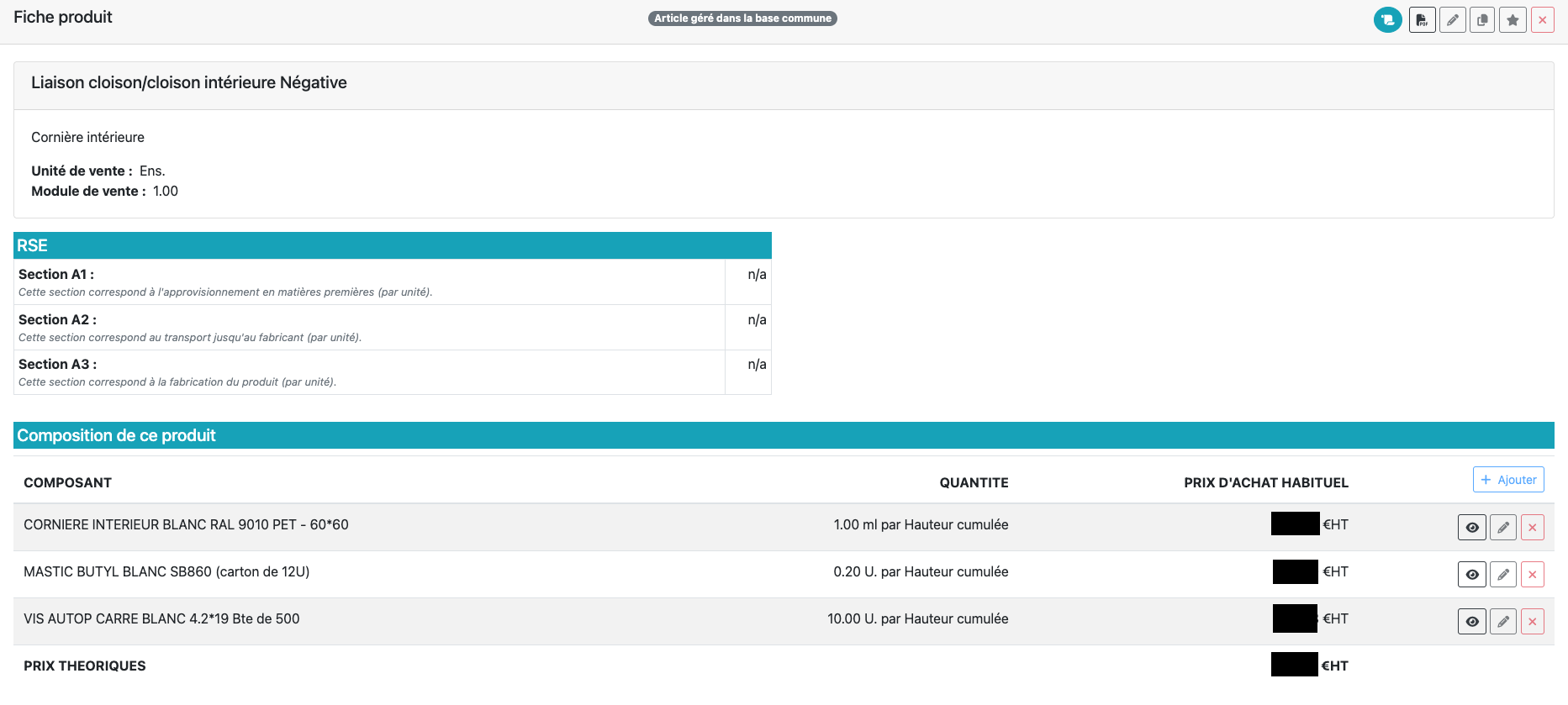This screenshot has height=705, width=1568.
Task: Click the RSE section header
Action: [392, 245]
